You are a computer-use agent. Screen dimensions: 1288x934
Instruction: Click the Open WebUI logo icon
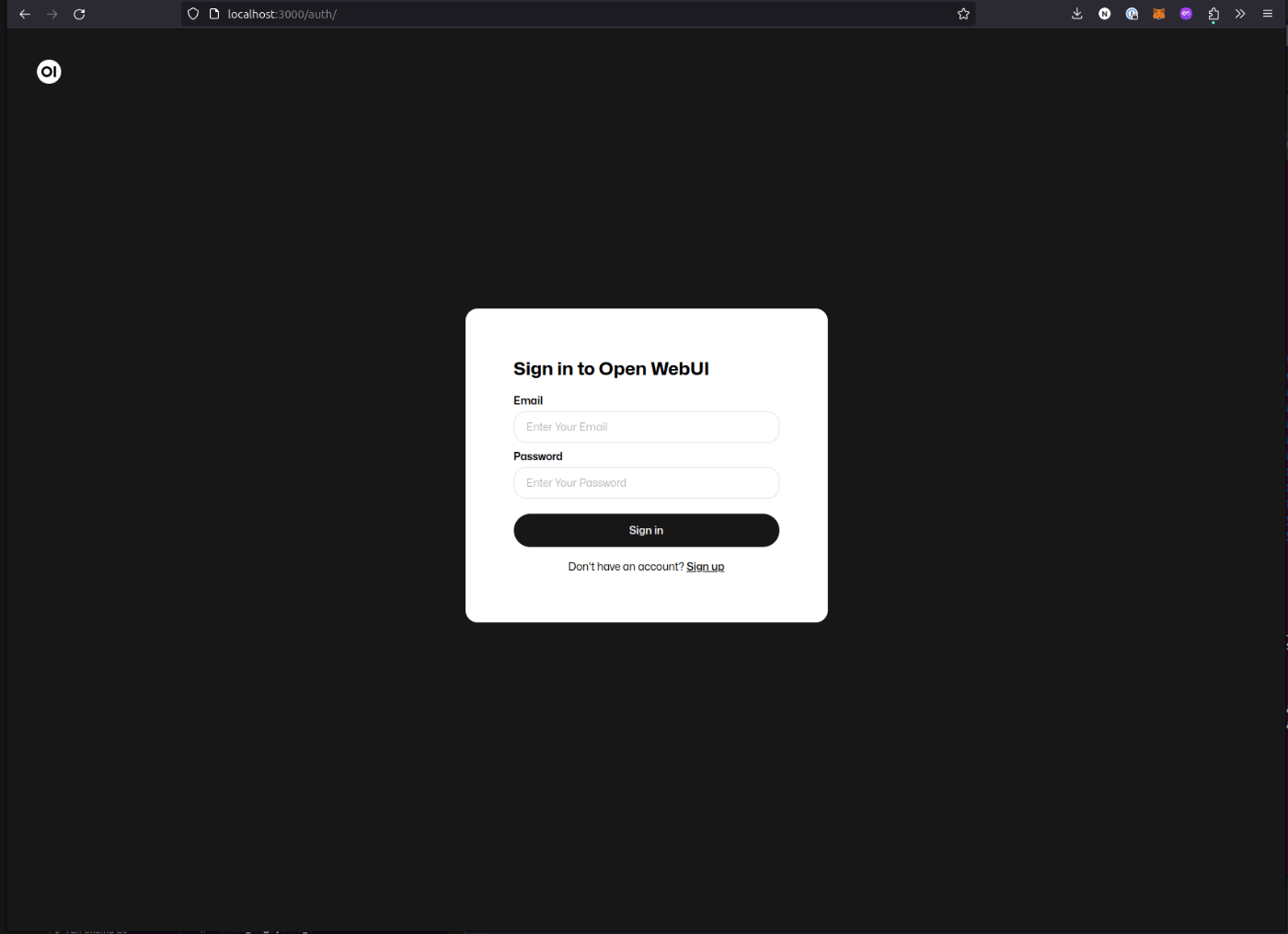pos(49,72)
